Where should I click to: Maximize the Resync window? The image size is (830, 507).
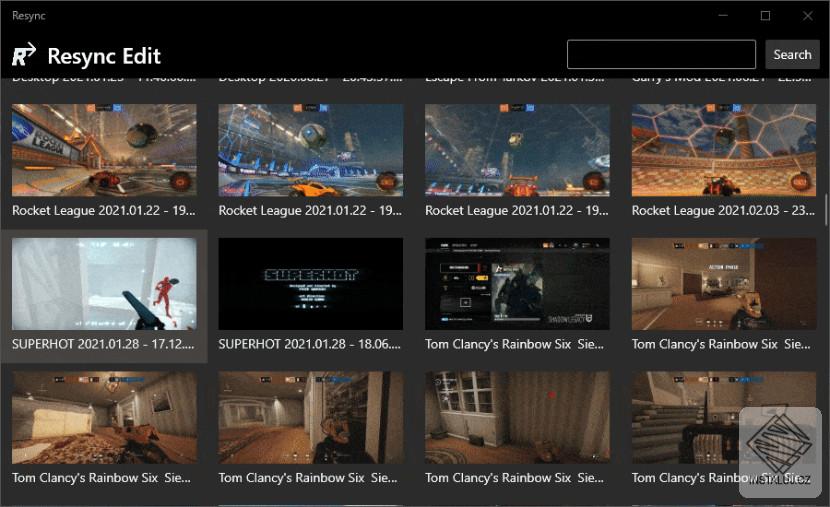[765, 16]
